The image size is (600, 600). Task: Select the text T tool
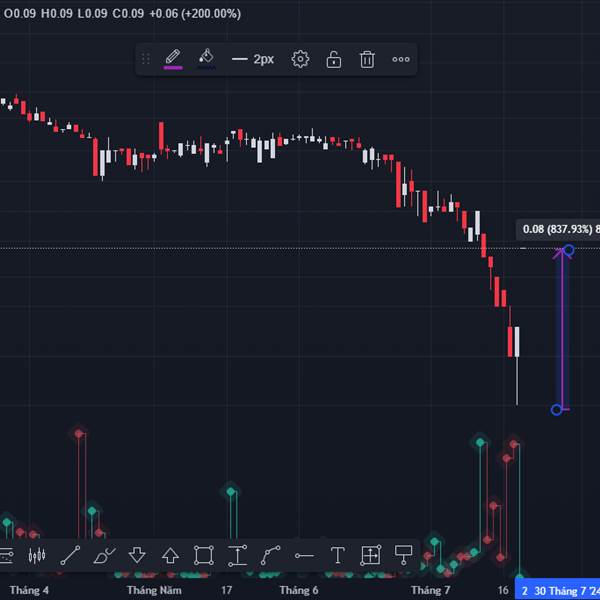pos(338,555)
